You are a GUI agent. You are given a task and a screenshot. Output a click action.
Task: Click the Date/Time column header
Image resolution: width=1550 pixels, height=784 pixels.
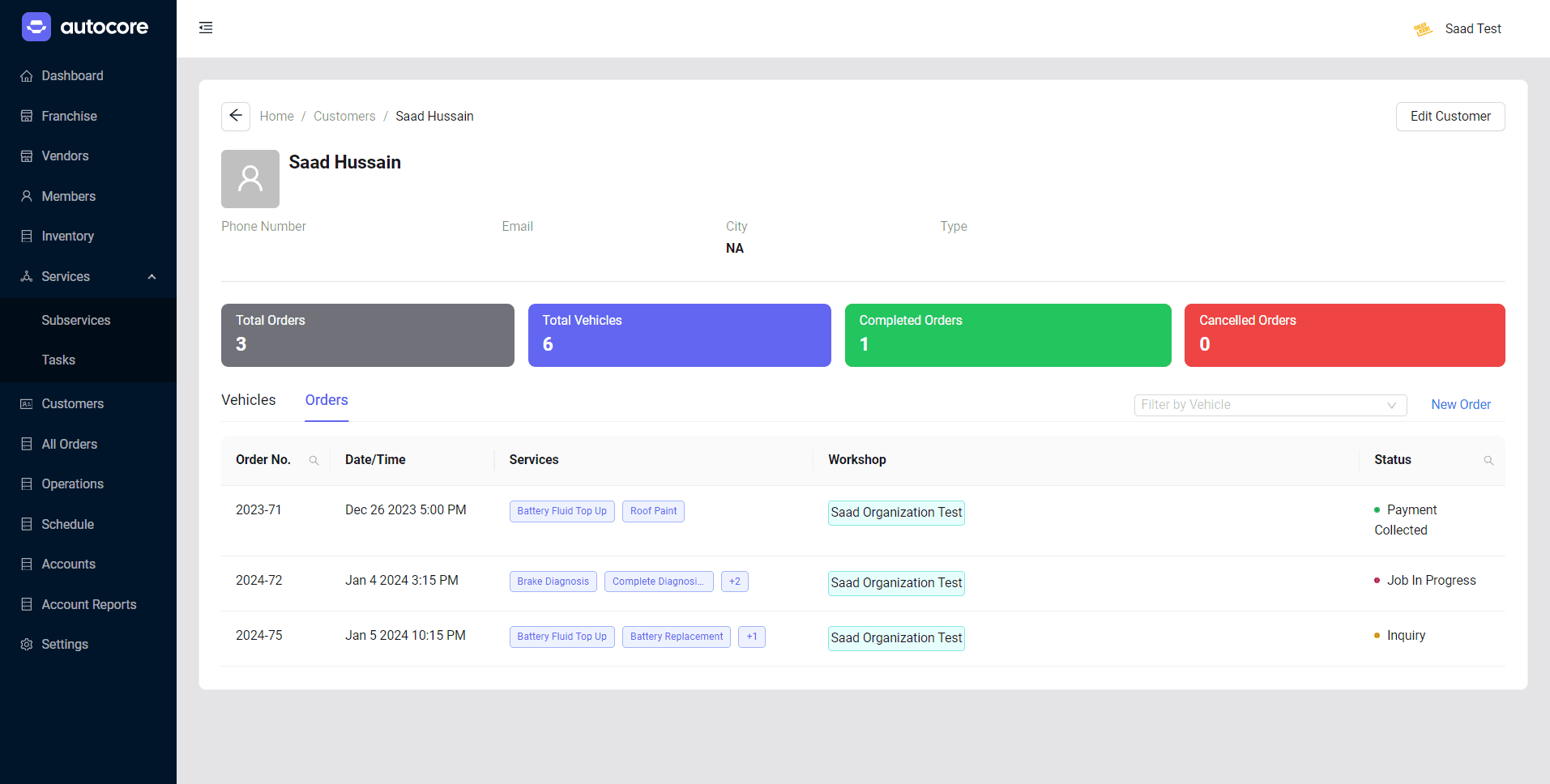tap(375, 460)
